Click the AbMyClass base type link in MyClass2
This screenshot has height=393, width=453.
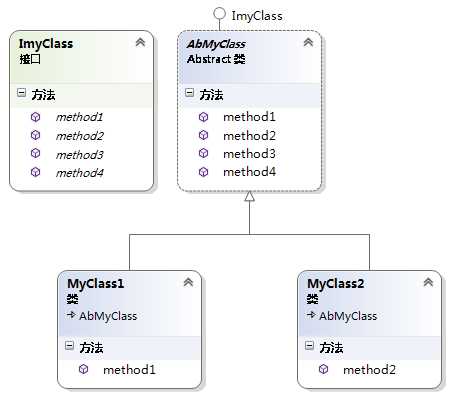(348, 316)
